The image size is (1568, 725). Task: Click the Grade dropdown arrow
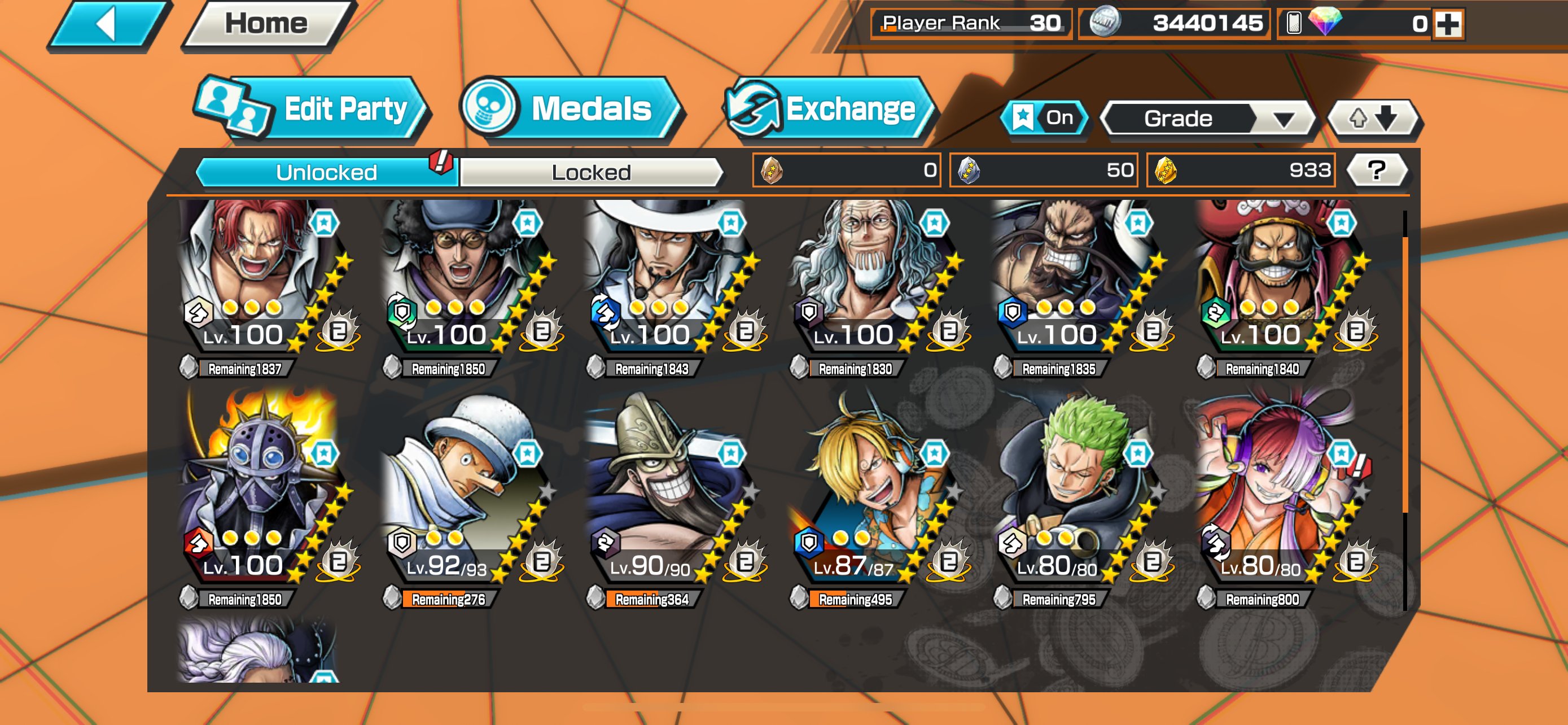[1284, 119]
